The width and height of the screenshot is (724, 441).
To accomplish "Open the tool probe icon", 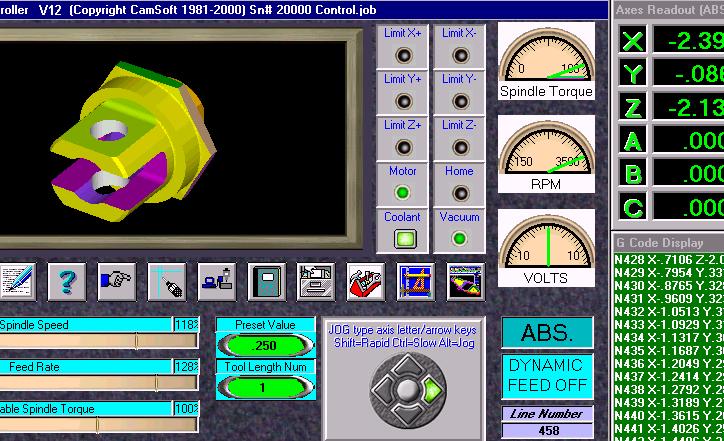I will click(167, 281).
